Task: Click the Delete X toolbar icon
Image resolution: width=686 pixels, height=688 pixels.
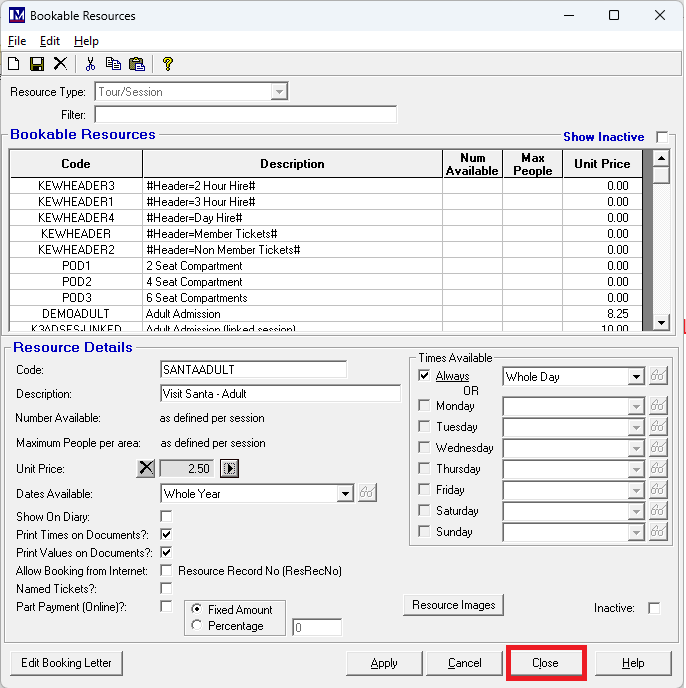Action: (x=60, y=63)
